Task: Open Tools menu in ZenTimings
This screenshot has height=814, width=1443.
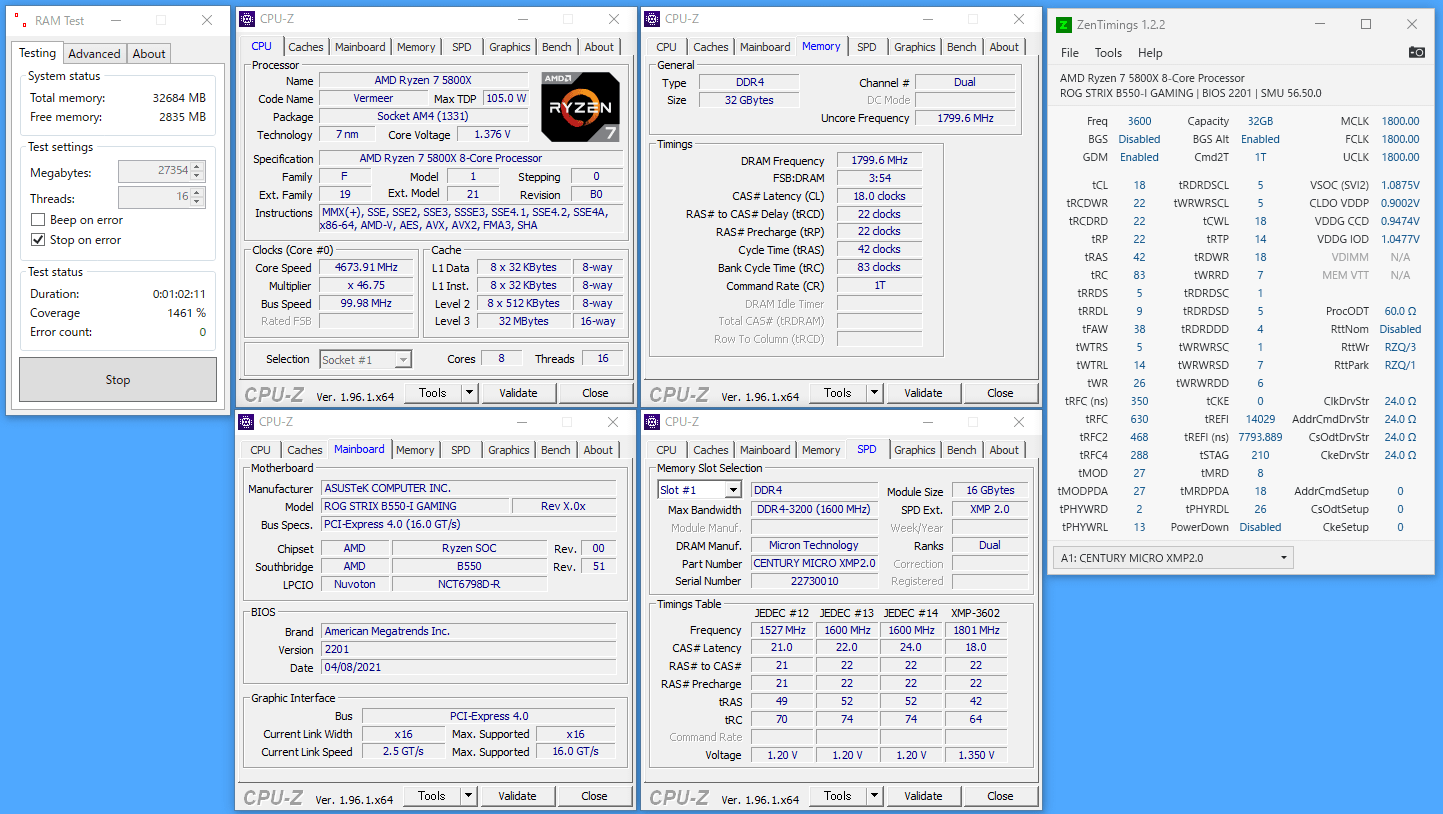Action: pyautogui.click(x=1108, y=53)
